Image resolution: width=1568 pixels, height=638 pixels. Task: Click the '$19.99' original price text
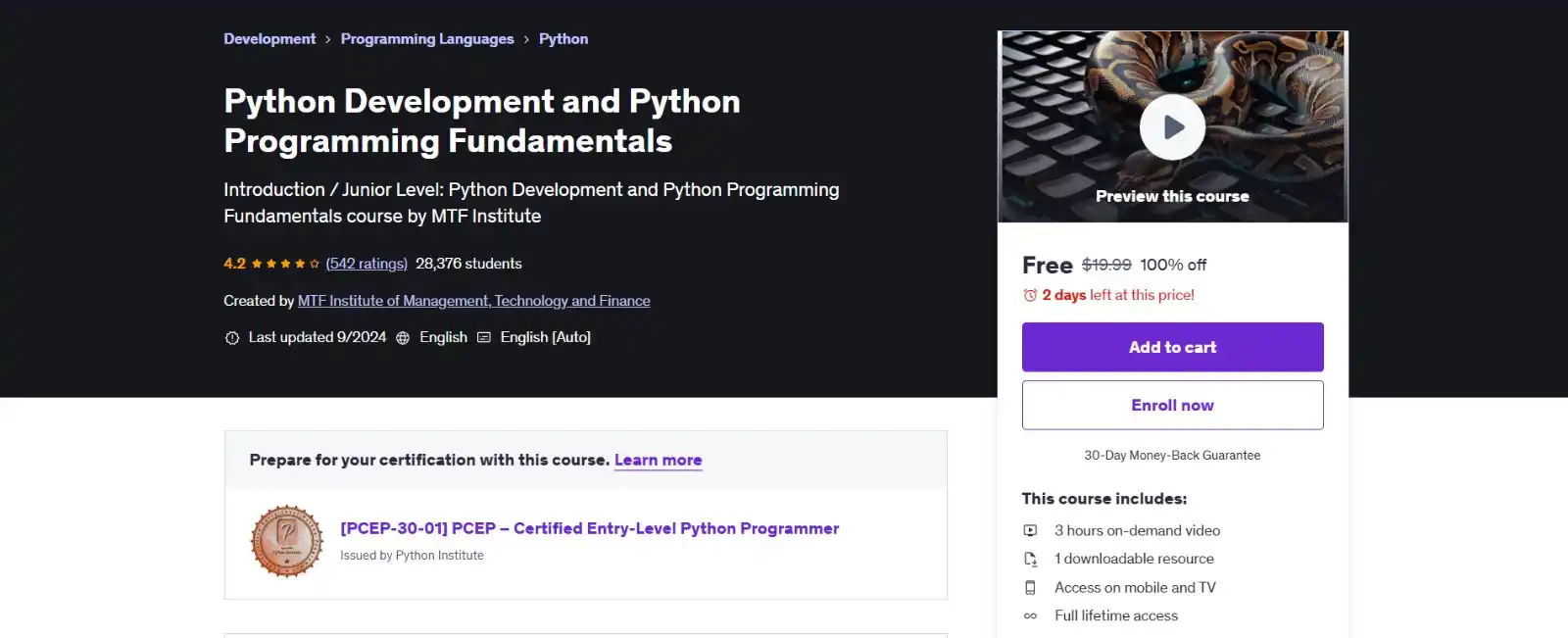point(1106,265)
